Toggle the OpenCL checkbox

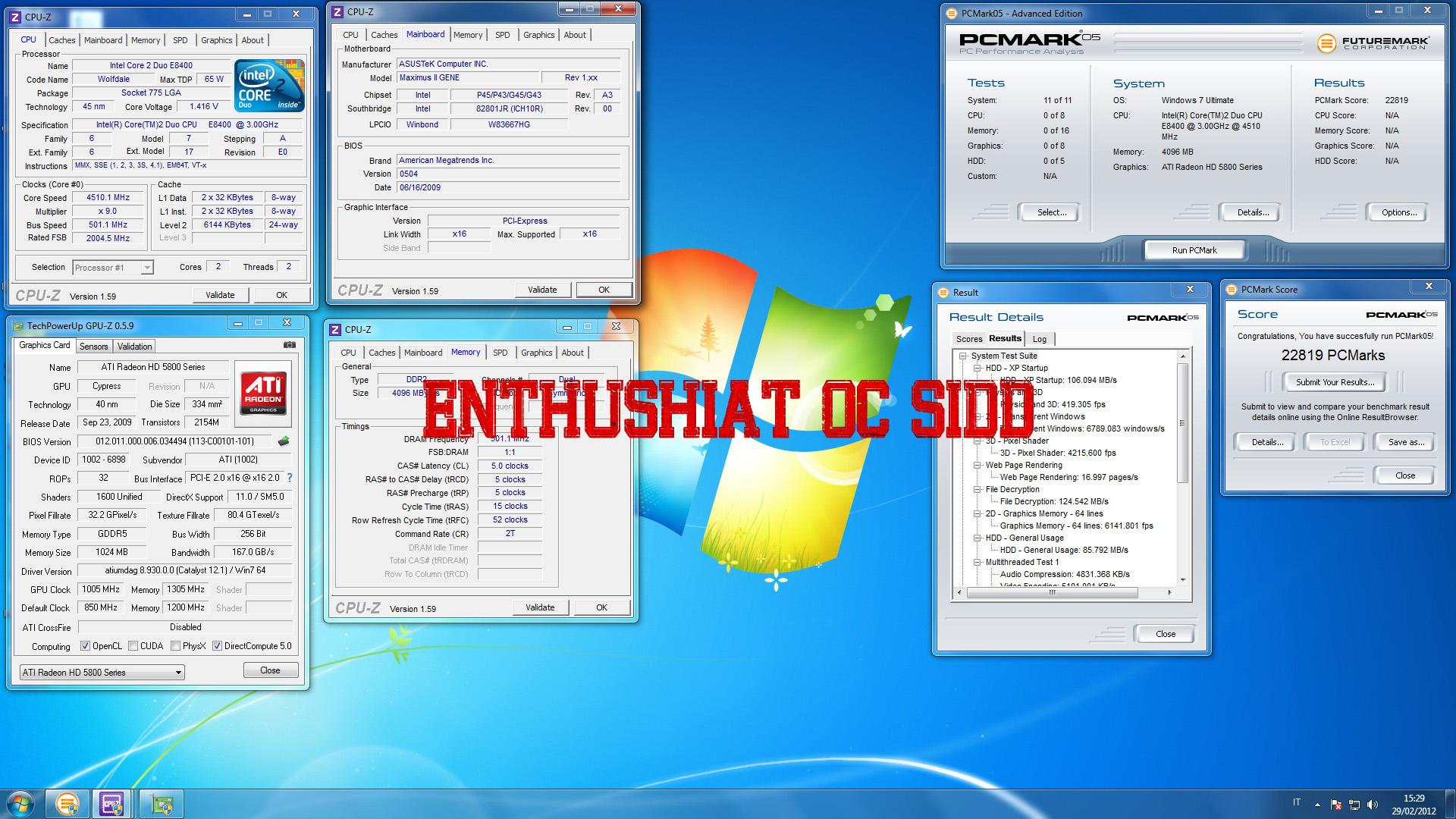click(86, 646)
